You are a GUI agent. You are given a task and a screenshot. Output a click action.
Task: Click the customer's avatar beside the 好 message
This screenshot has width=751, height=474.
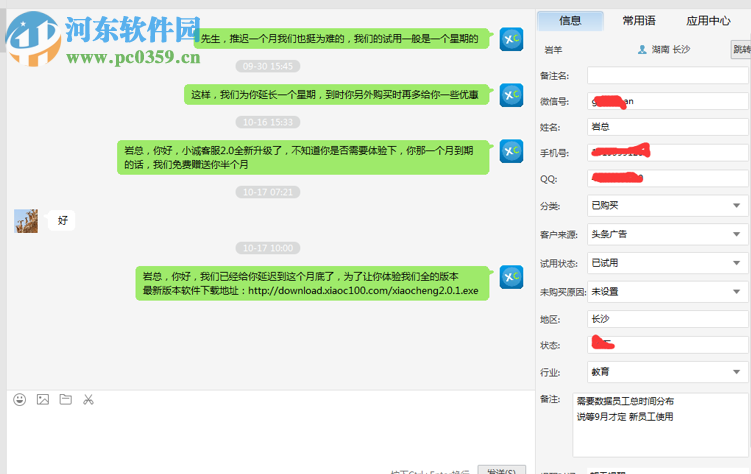(26, 221)
